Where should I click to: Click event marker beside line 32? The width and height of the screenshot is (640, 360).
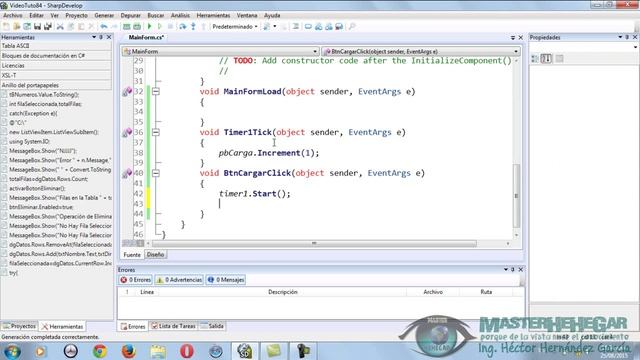127,91
